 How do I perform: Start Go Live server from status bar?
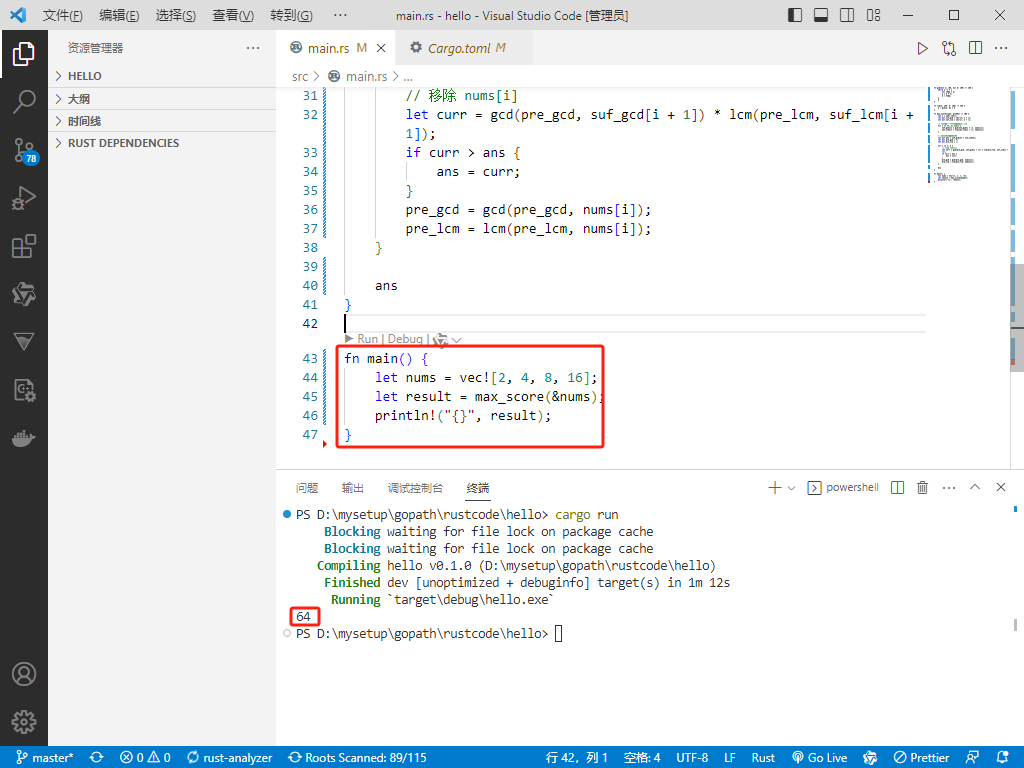(x=819, y=758)
